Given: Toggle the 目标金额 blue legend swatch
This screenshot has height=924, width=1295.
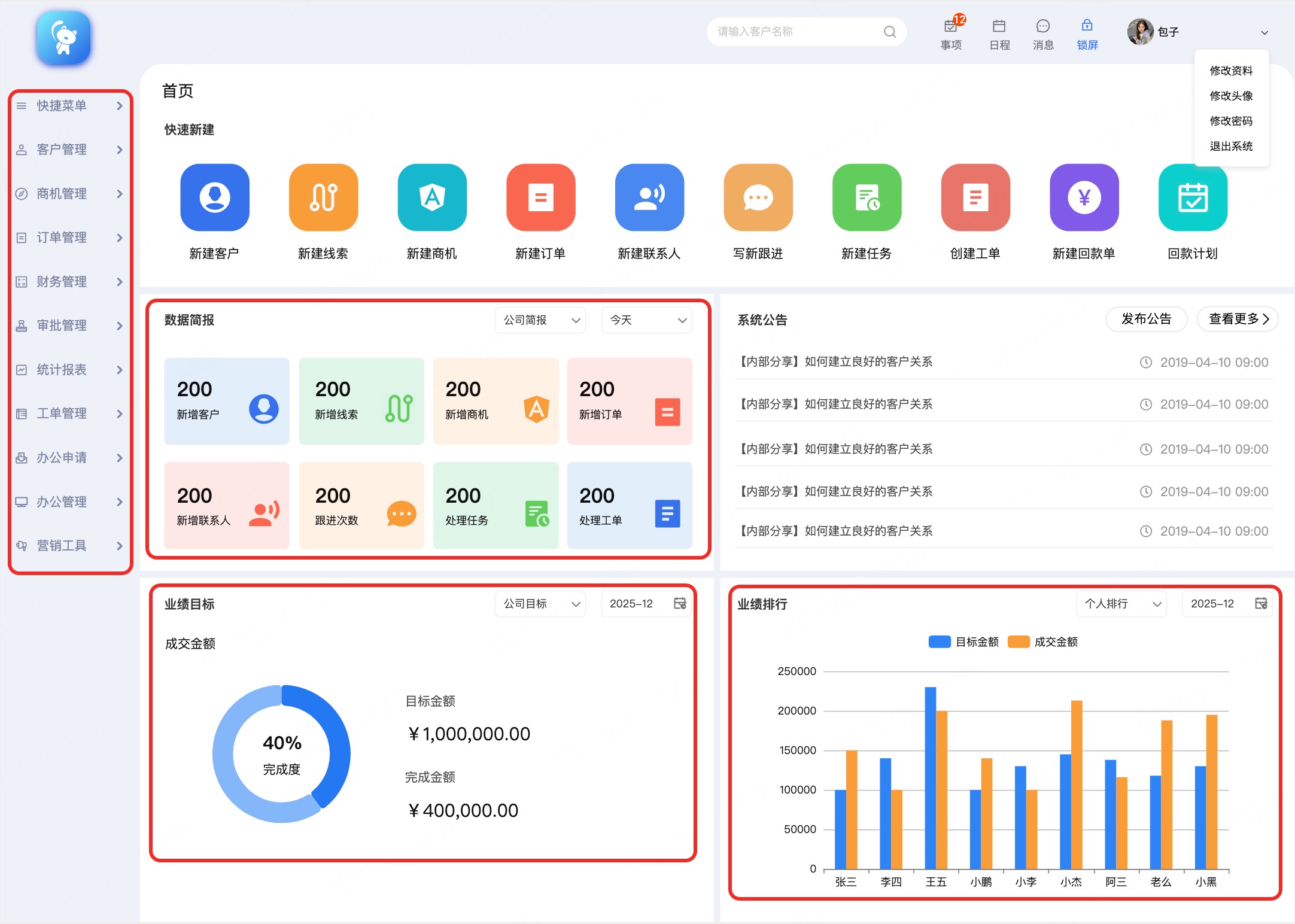Looking at the screenshot, I should coord(940,642).
